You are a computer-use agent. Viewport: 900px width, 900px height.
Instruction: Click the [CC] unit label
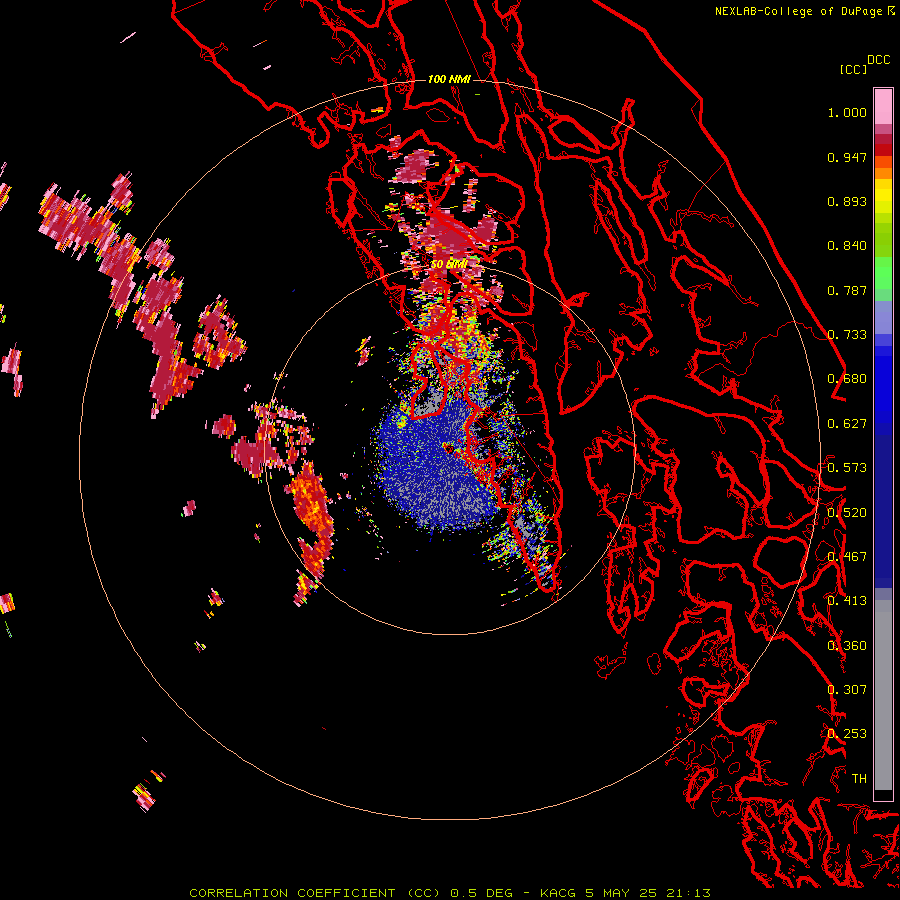point(853,69)
